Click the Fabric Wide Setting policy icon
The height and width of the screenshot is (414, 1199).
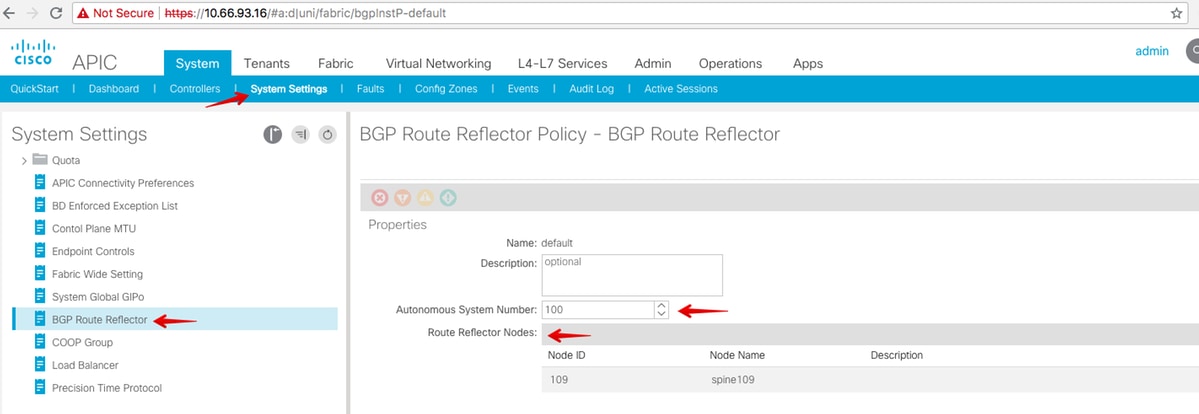coord(40,273)
